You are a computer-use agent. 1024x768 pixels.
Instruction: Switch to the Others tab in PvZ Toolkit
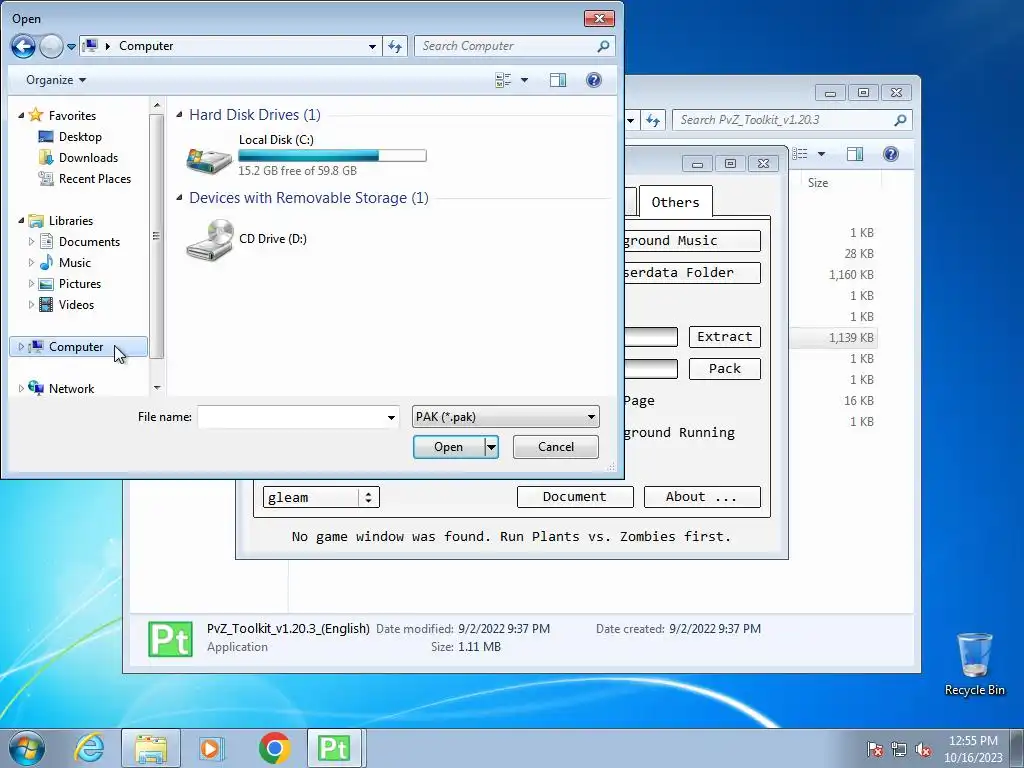tap(675, 202)
